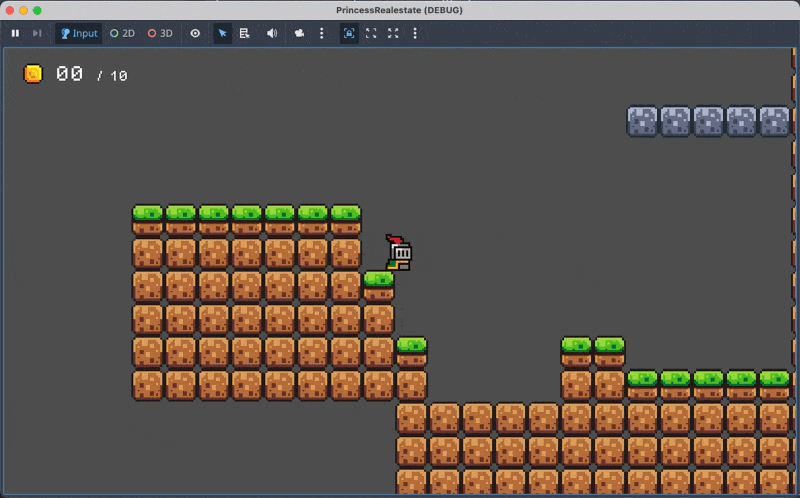Toggle embed game on next play
Screen dimensions: 800x498
(349, 33)
